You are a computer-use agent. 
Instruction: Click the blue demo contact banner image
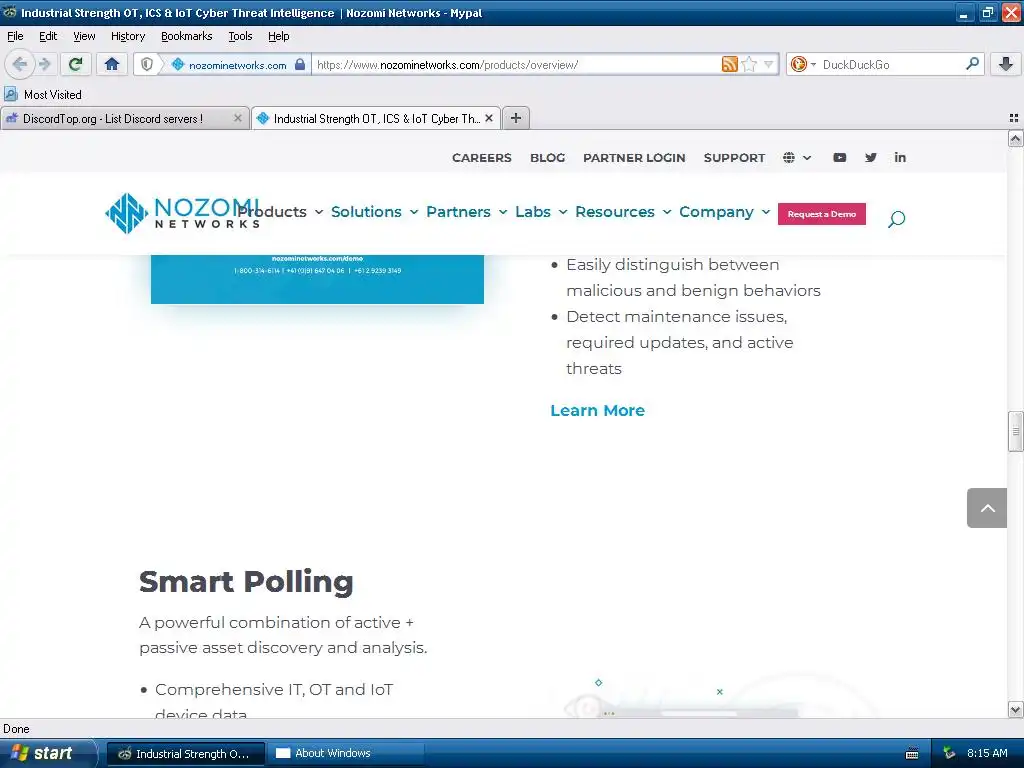coord(317,279)
